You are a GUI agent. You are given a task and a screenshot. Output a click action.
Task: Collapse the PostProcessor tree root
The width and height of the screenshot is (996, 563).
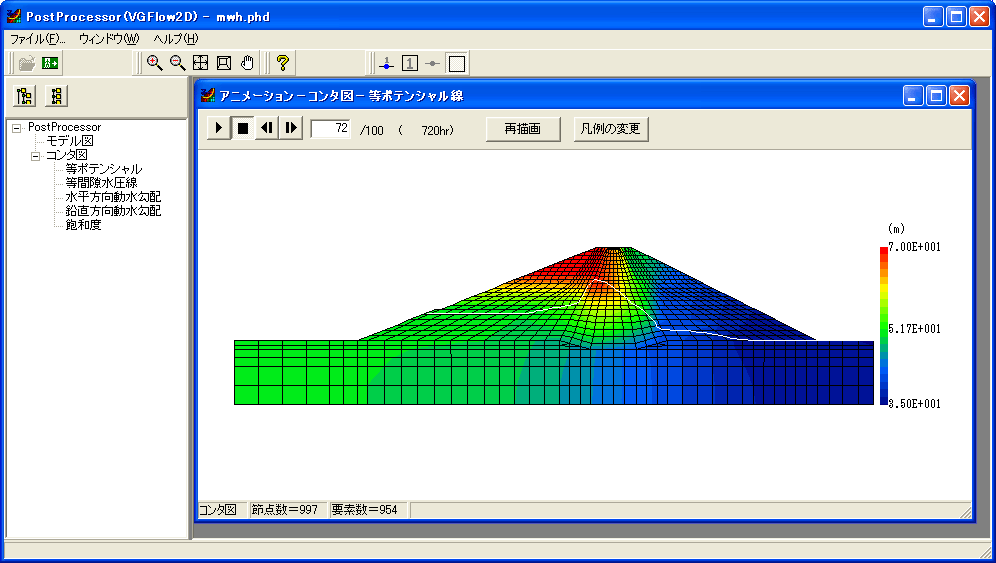click(17, 128)
